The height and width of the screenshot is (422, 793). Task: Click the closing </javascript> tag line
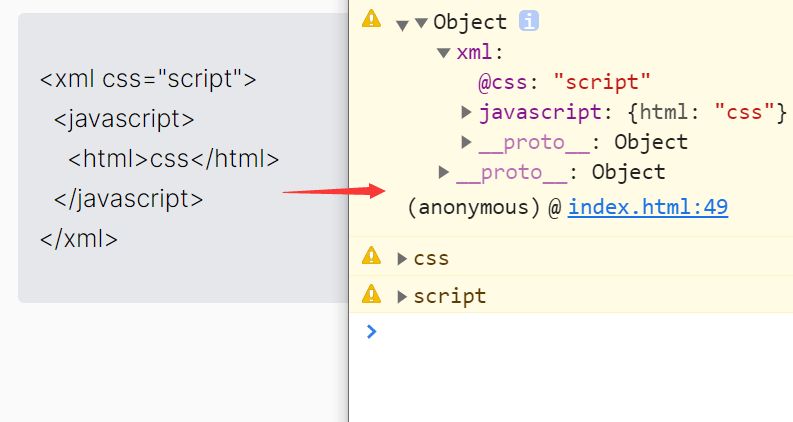[128, 199]
